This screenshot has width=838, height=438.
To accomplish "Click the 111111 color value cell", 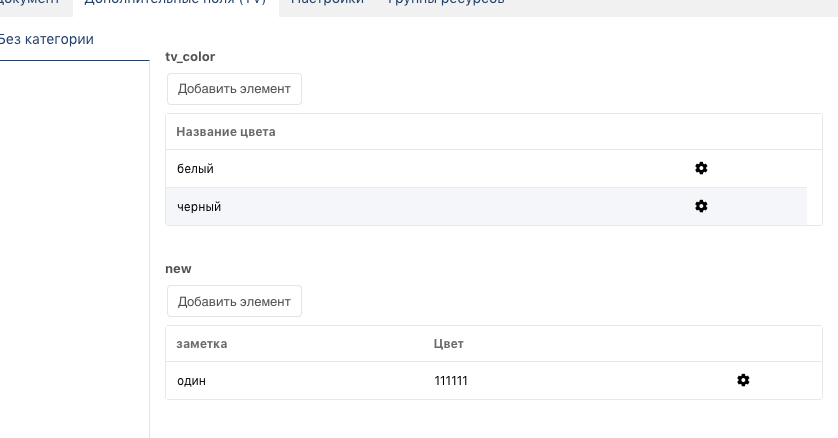I will pos(451,381).
